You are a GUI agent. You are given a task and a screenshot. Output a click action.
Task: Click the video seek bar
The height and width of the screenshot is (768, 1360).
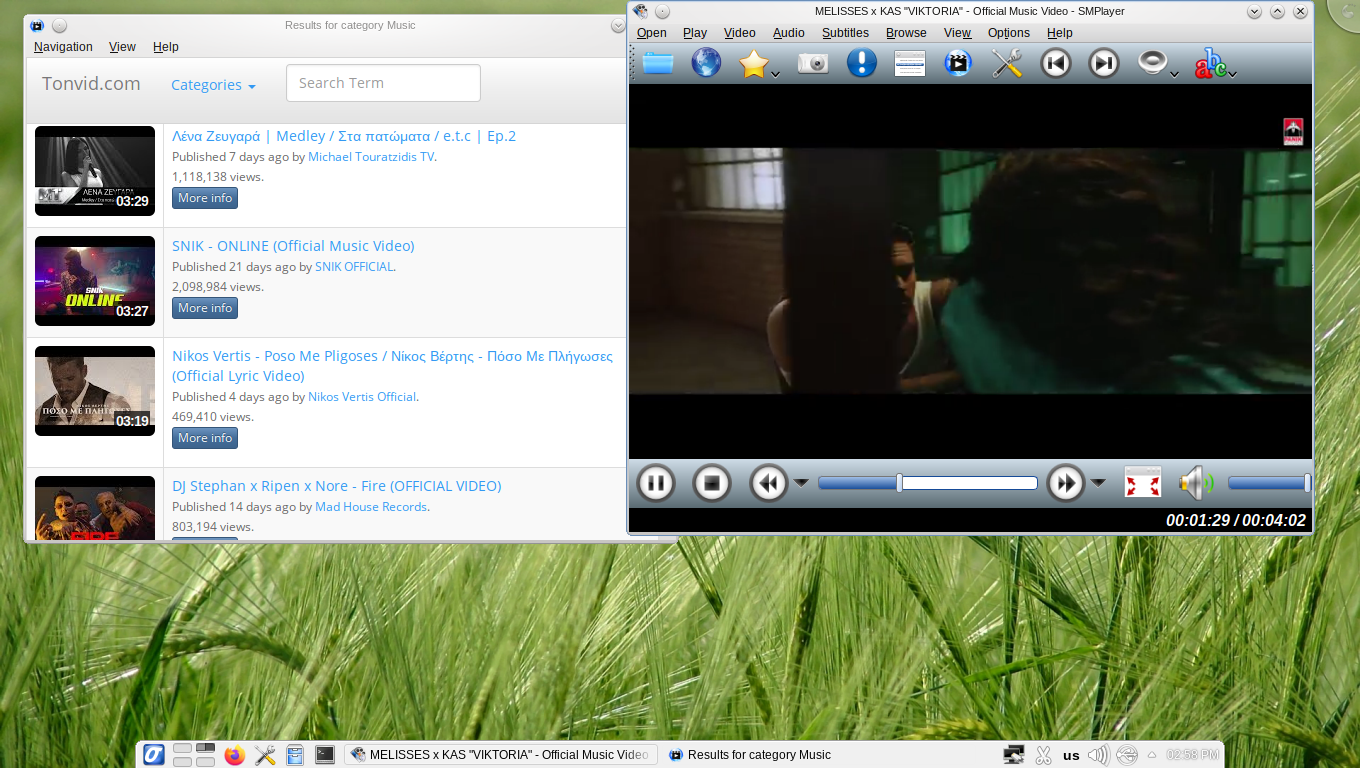(x=928, y=483)
